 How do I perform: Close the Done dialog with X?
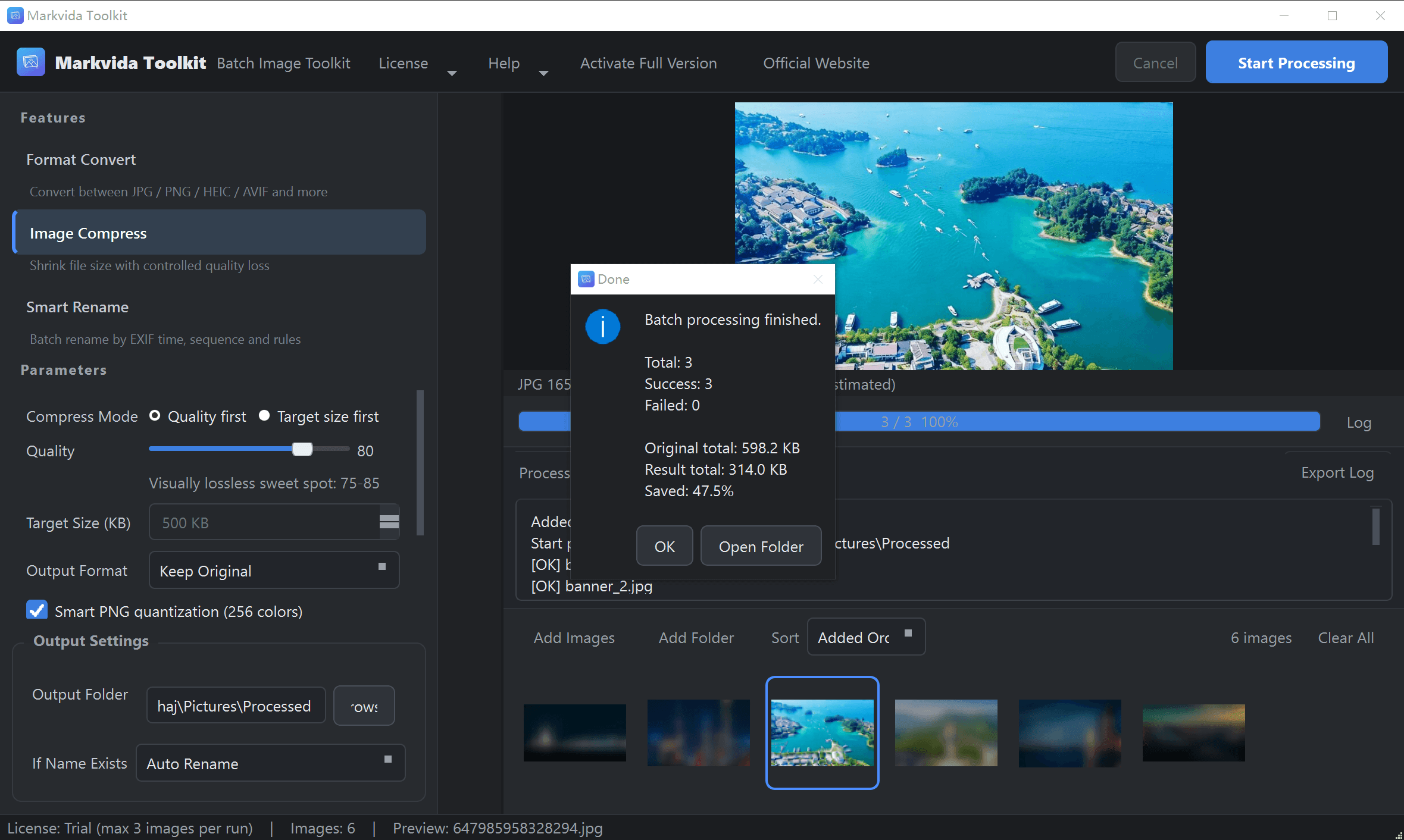pos(818,279)
